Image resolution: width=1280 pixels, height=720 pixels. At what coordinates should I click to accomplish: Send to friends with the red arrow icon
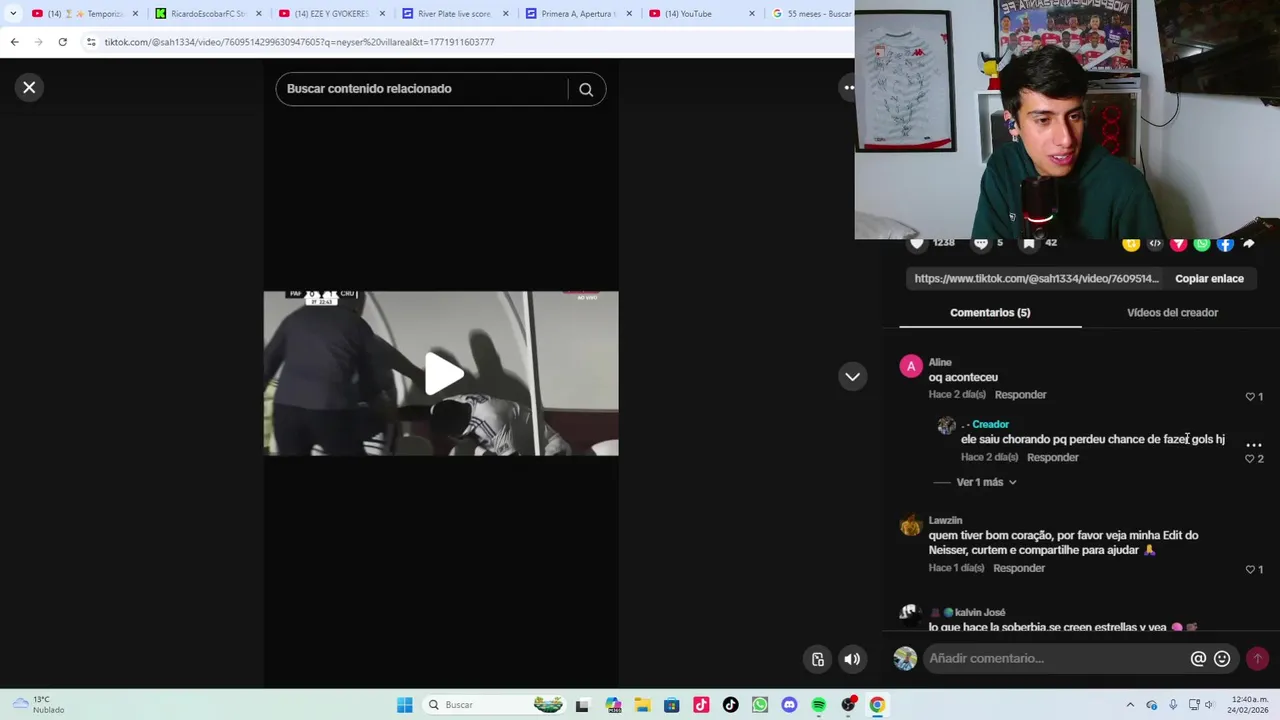[1178, 243]
